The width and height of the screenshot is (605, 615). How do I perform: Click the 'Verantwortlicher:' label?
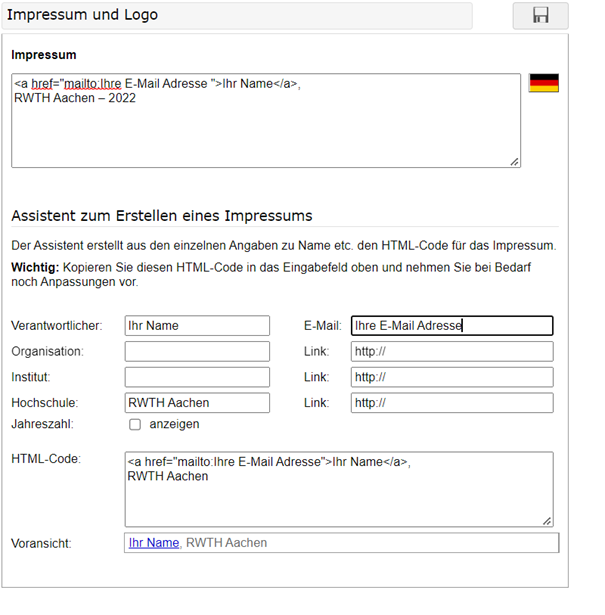[57, 326]
